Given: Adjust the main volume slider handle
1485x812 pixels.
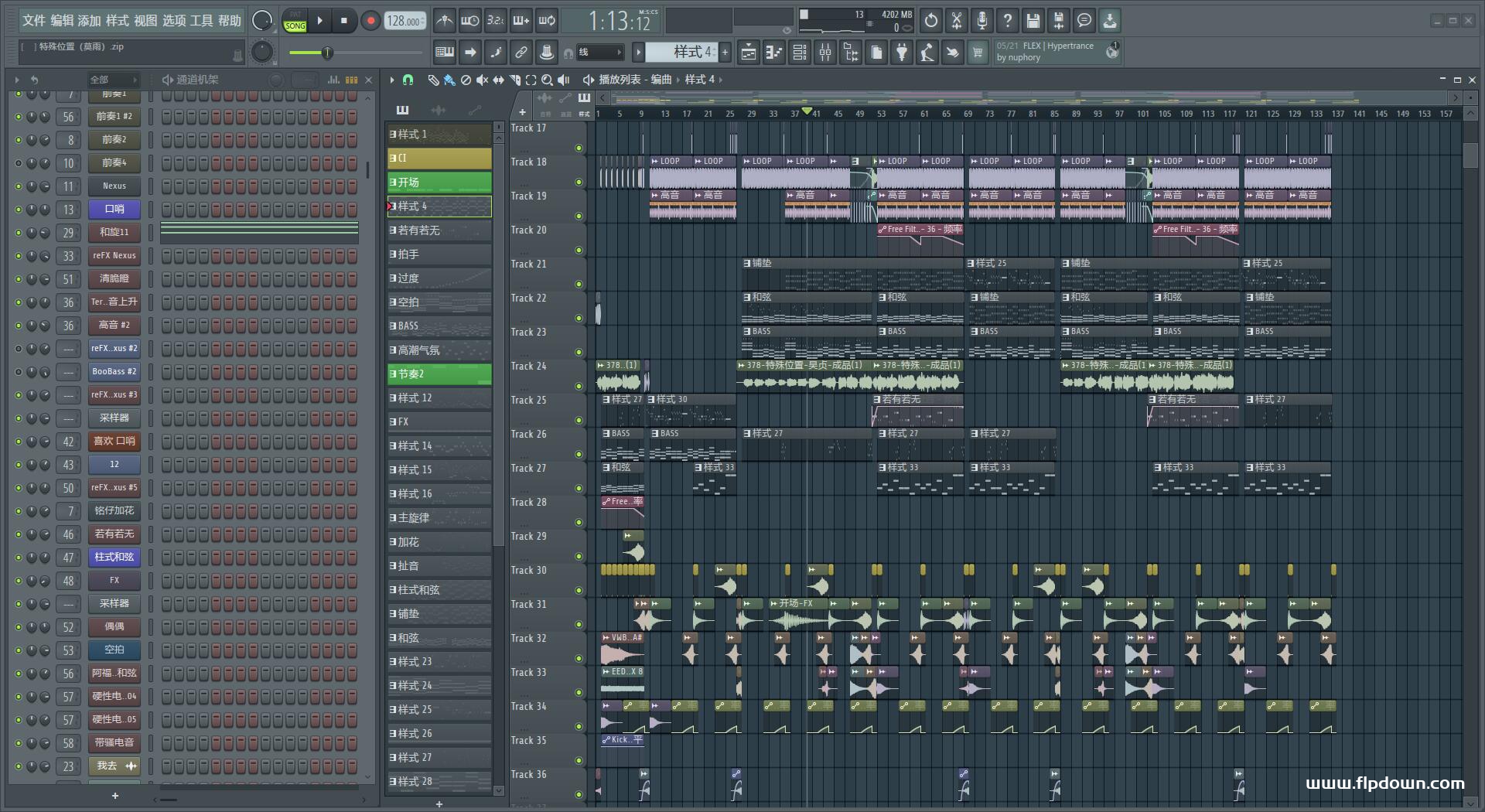Looking at the screenshot, I should point(327,53).
